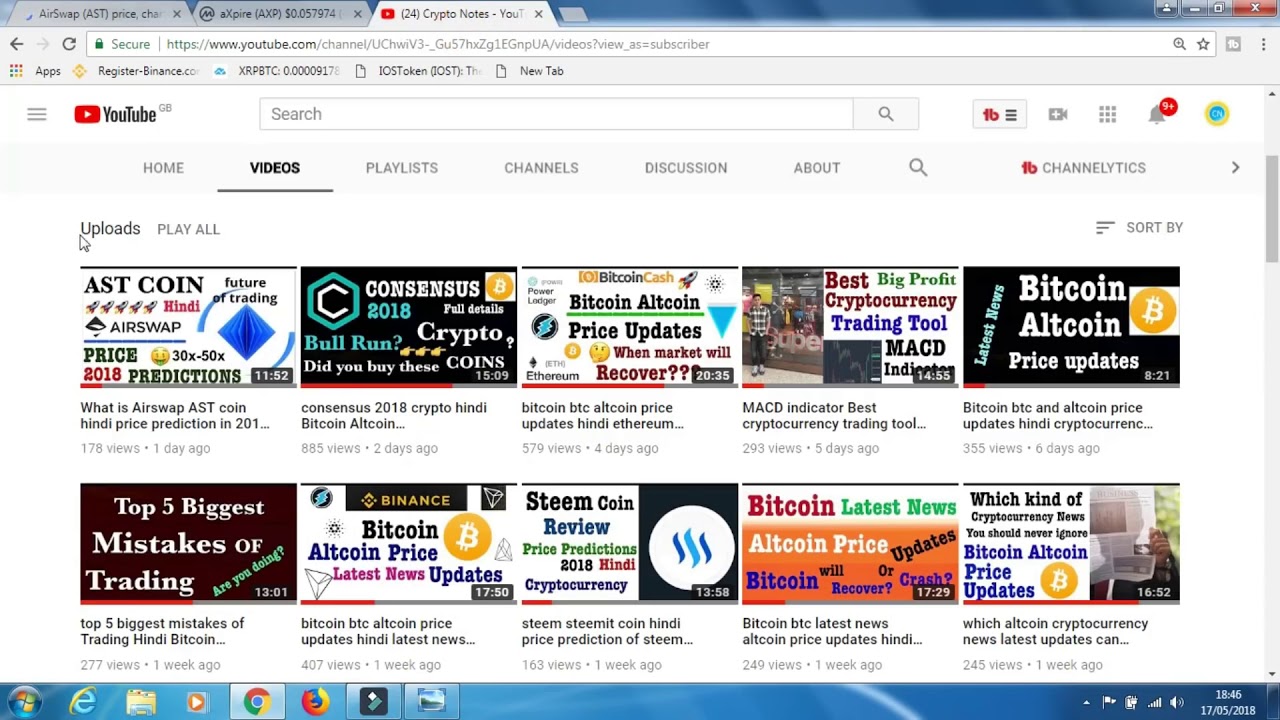Image resolution: width=1280 pixels, height=720 pixels.
Task: Open the Steem Coin Review thumbnail
Action: (630, 544)
